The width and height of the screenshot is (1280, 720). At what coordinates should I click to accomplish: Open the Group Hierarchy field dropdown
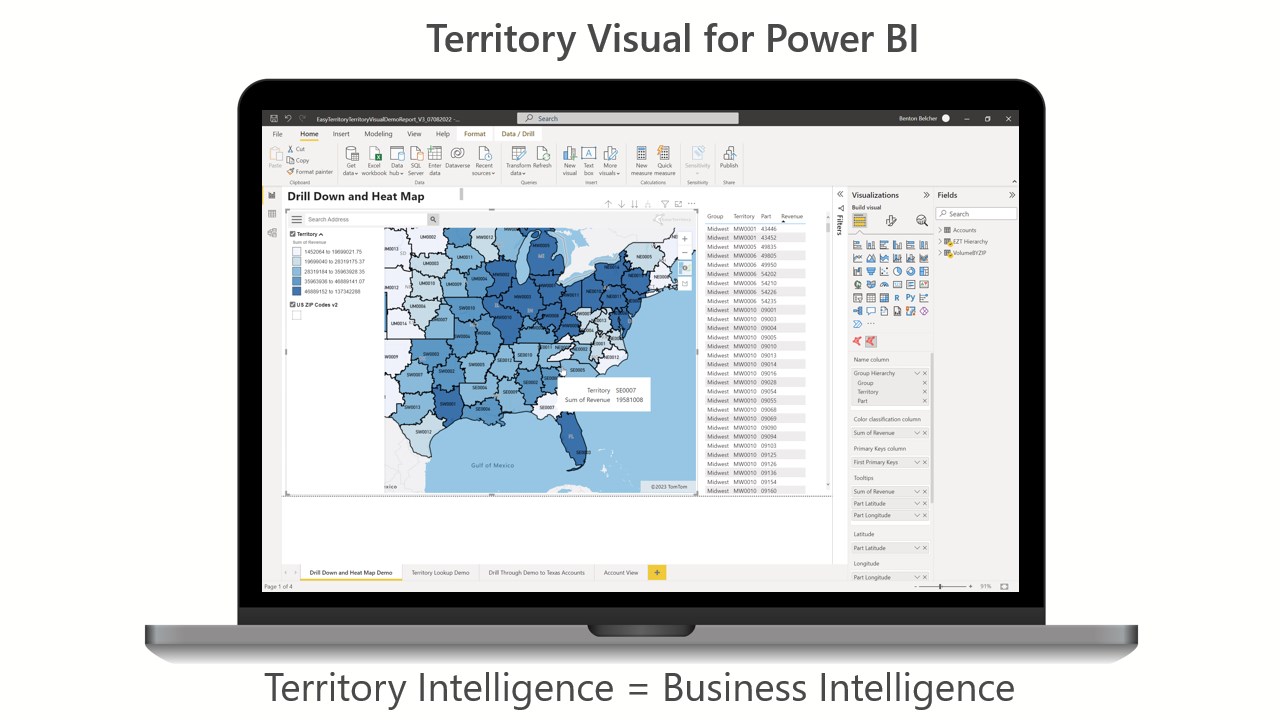coord(917,373)
